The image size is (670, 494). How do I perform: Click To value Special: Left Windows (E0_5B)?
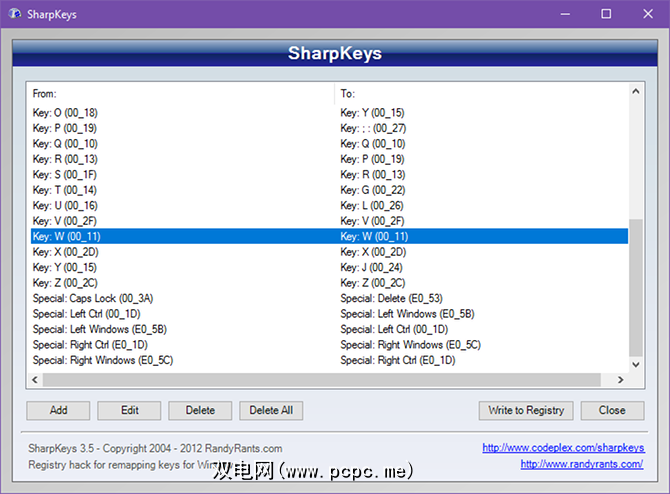pos(407,314)
